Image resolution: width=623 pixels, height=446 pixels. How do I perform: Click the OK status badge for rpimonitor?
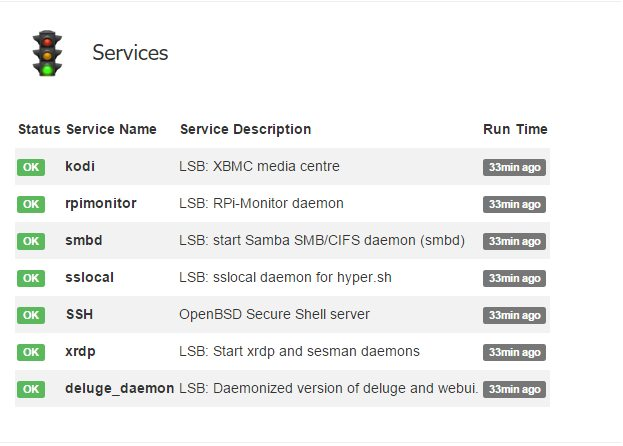coord(31,204)
